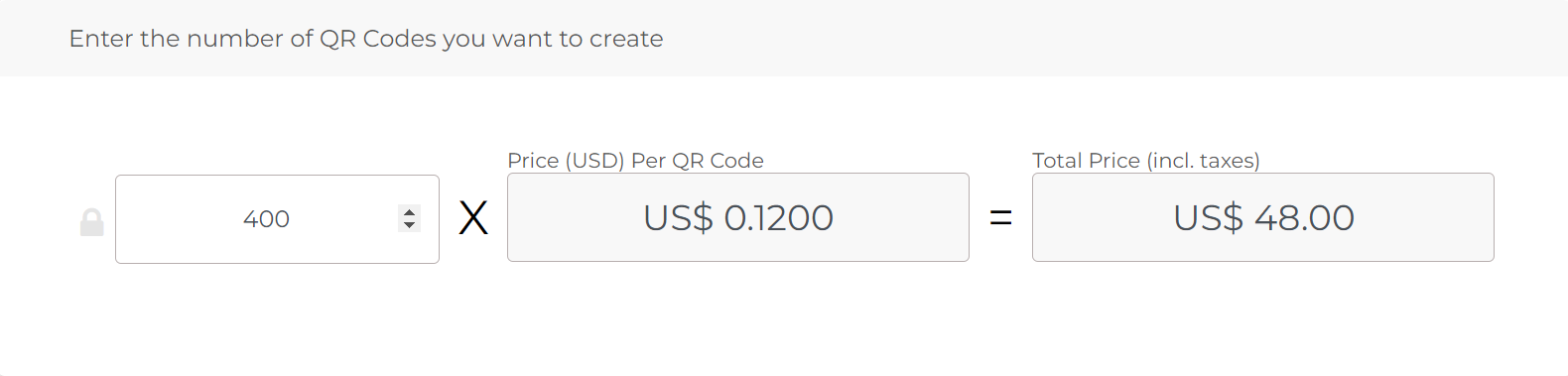Click 'QR Codes' text in the heading
This screenshot has height=376, width=1568.
(x=377, y=39)
